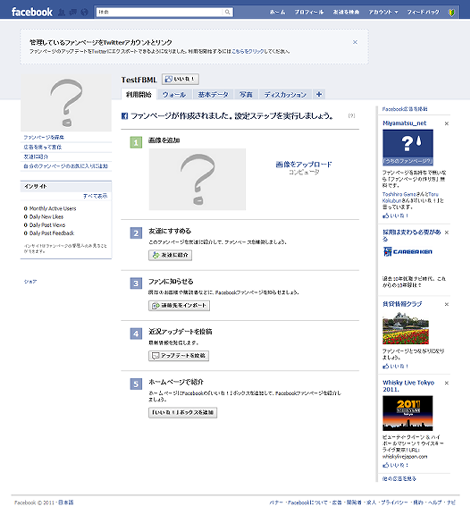Add page to favorites sidebar link
Image resolution: width=470 pixels, height=523 pixels.
click(65, 166)
